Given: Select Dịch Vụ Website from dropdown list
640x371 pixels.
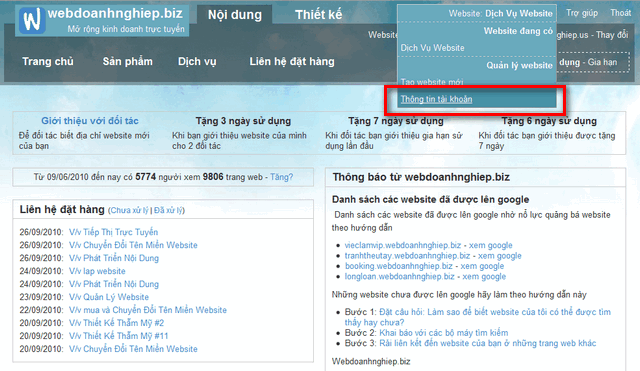Looking at the screenshot, I should [432, 48].
